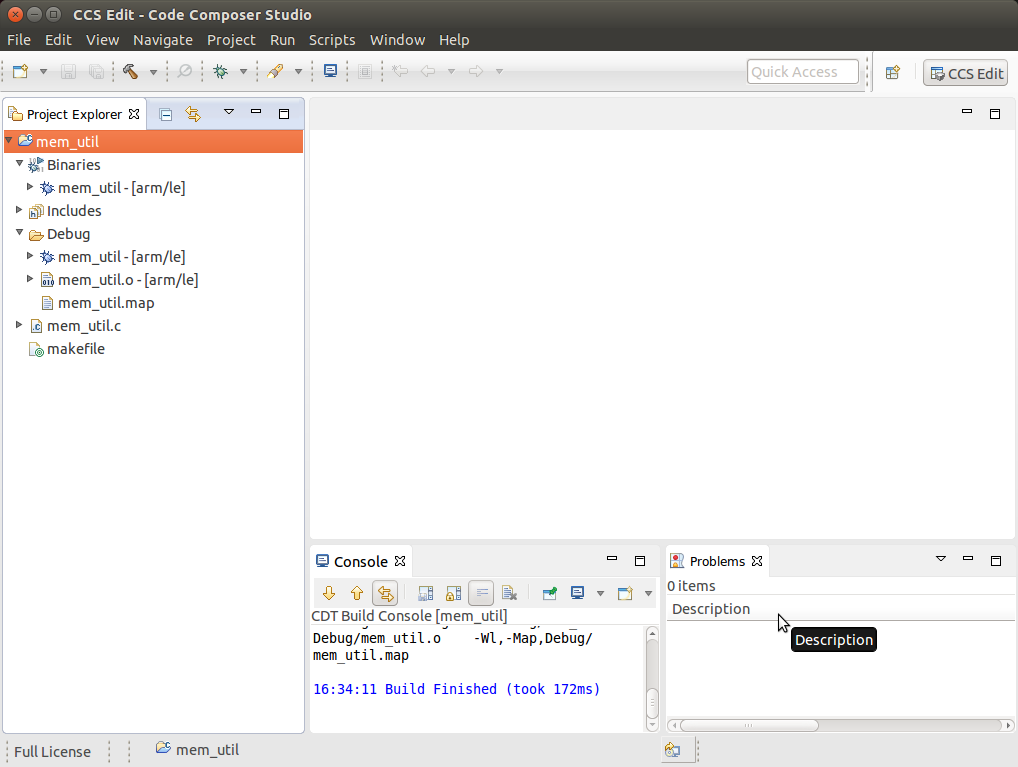Jump to next error in console
Image resolution: width=1018 pixels, height=767 pixels.
point(328,593)
